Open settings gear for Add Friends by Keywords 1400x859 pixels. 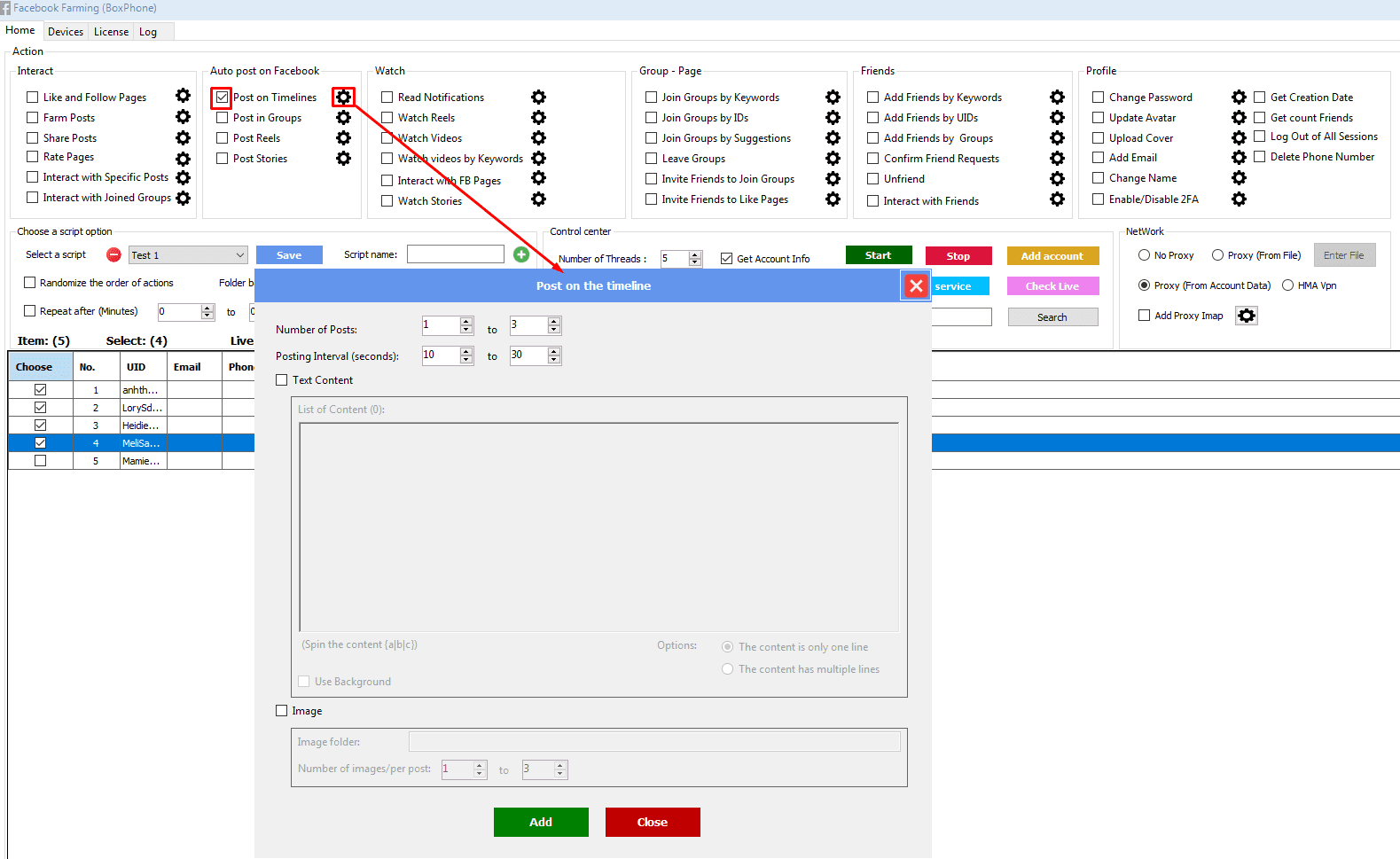(x=1057, y=97)
